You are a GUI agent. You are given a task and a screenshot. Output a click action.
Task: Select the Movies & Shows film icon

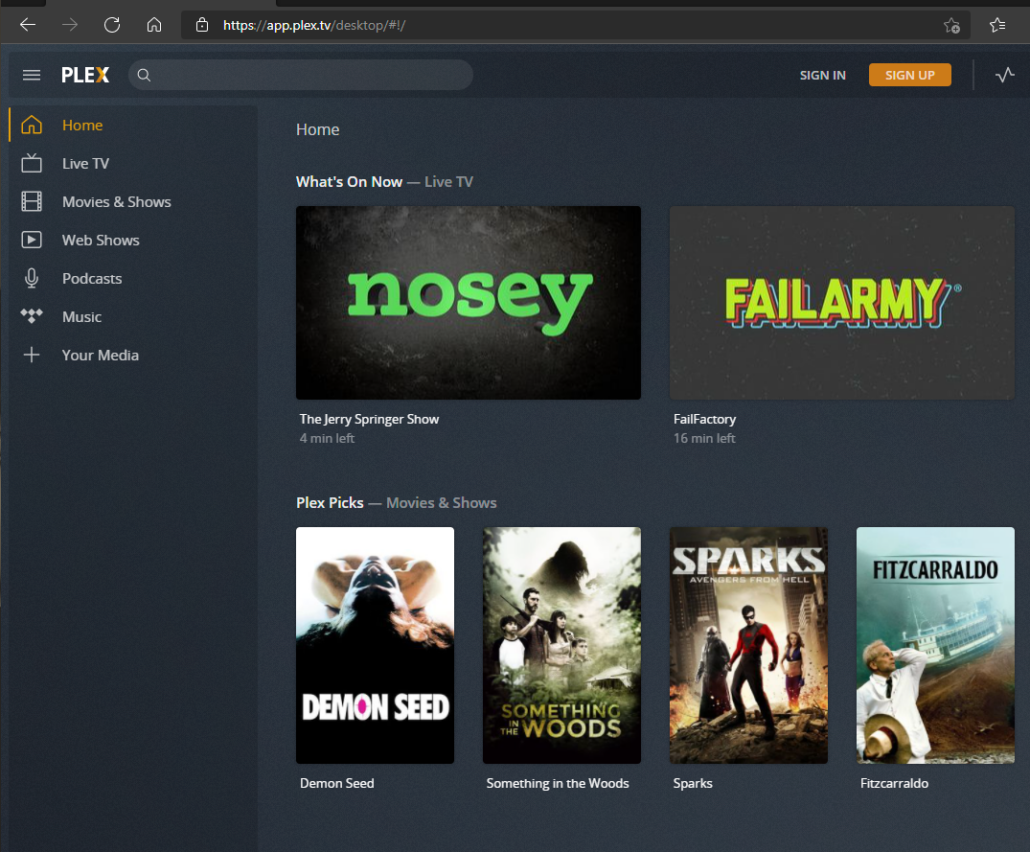tap(31, 201)
